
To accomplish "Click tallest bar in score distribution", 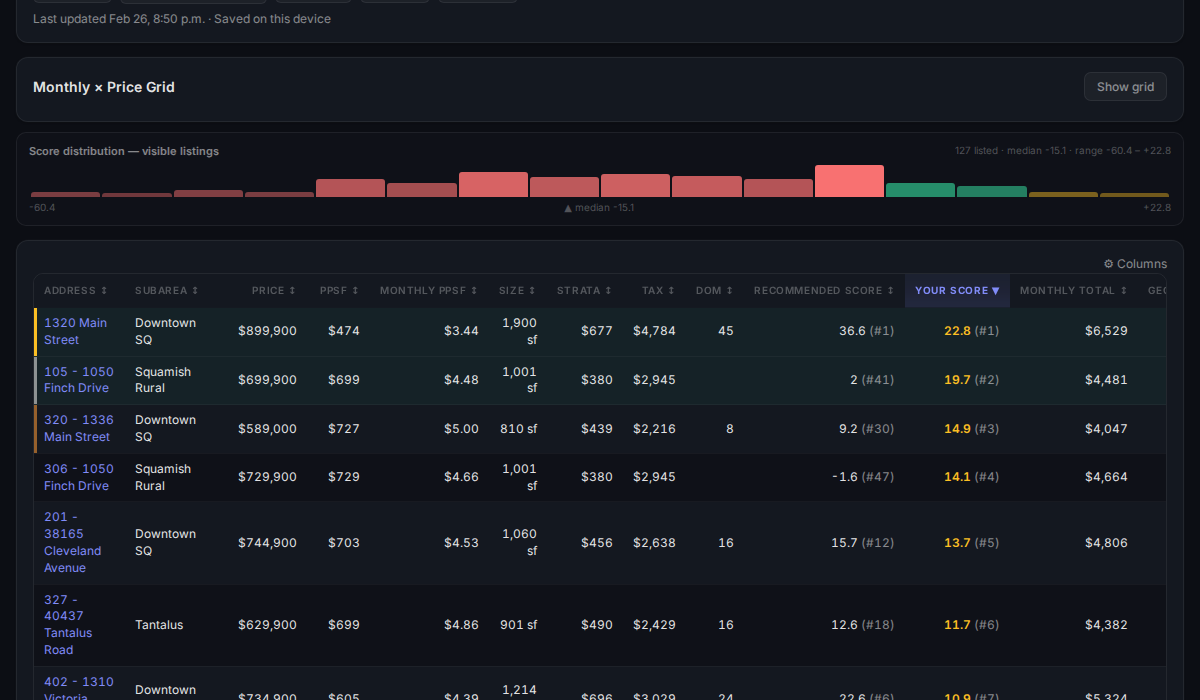I will [849, 182].
